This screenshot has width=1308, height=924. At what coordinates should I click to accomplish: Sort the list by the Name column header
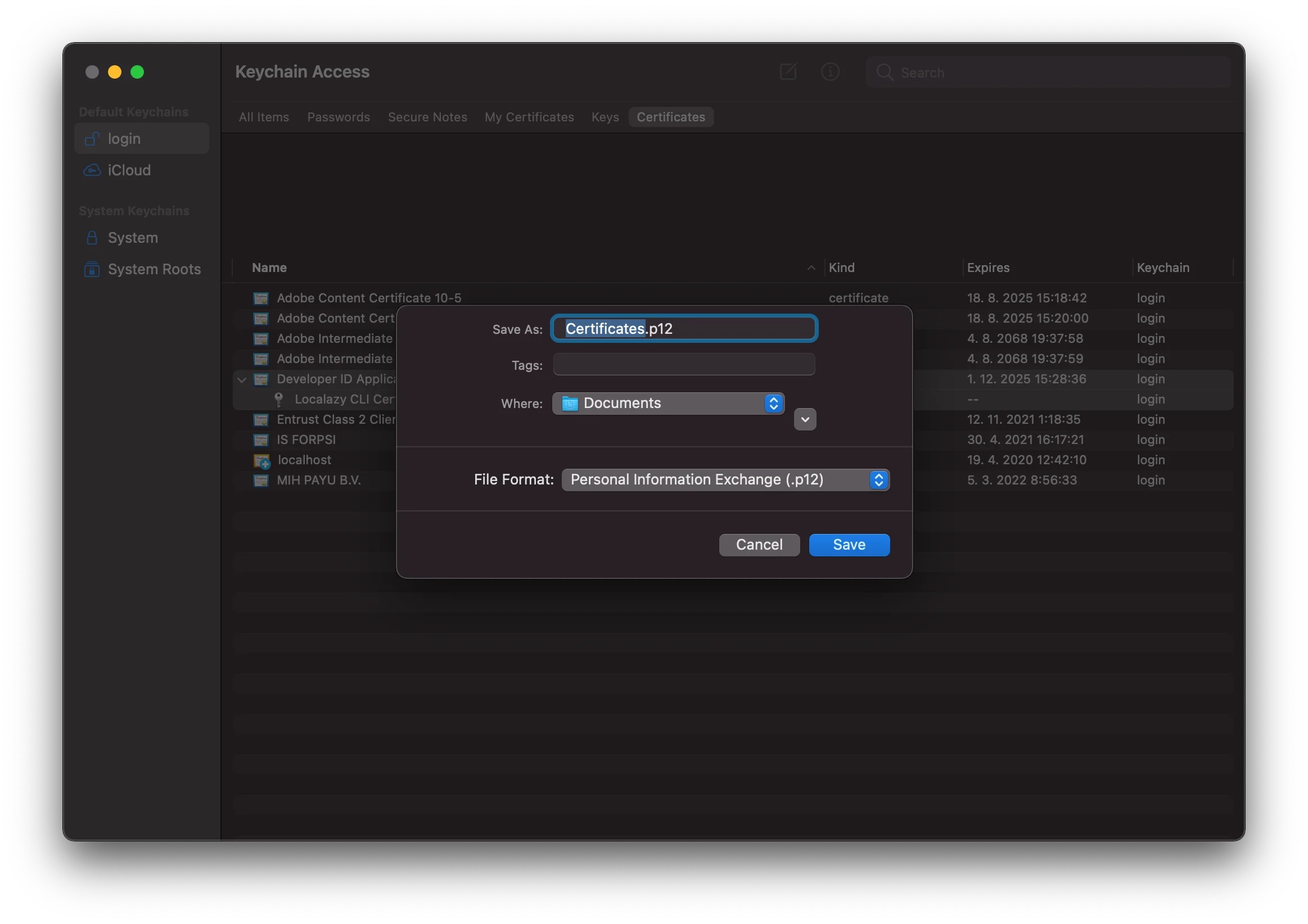[x=269, y=268]
